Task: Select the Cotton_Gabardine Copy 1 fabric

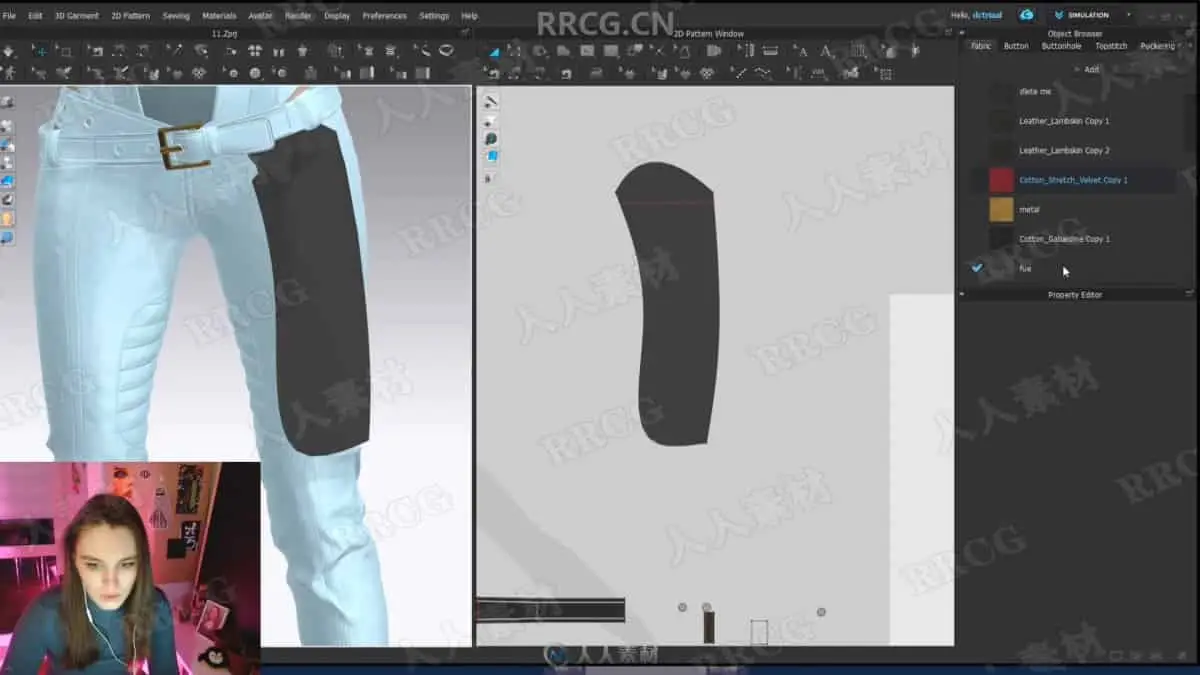Action: 1075,239
